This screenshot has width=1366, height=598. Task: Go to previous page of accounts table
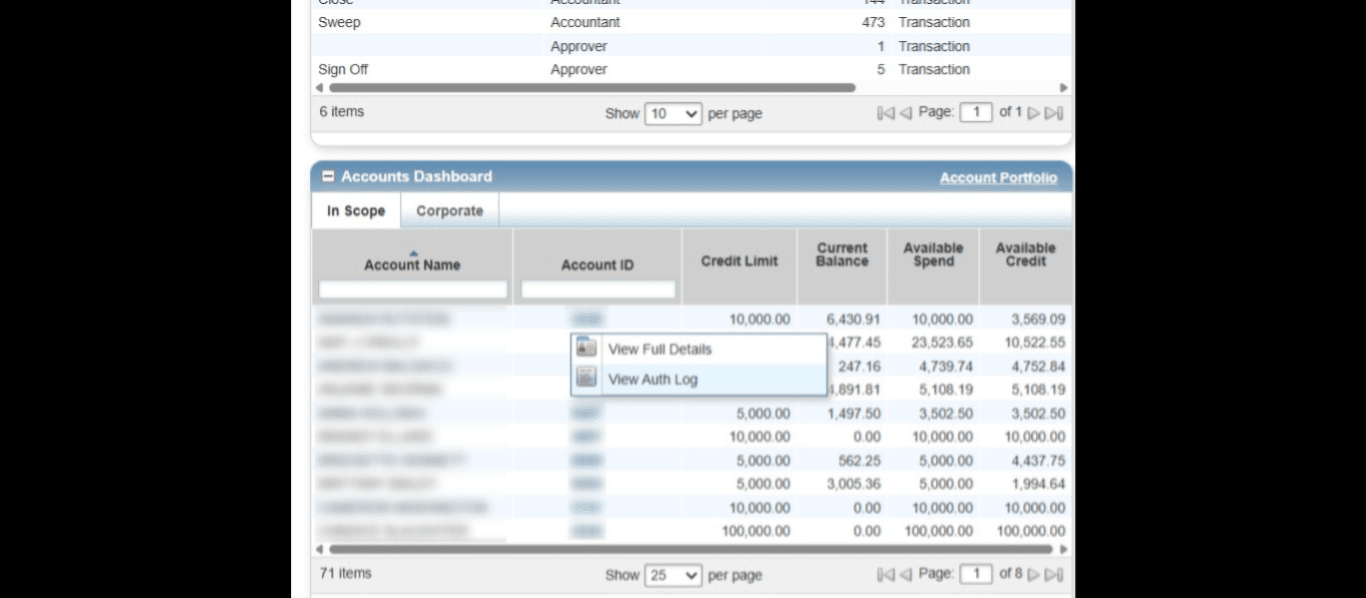905,574
